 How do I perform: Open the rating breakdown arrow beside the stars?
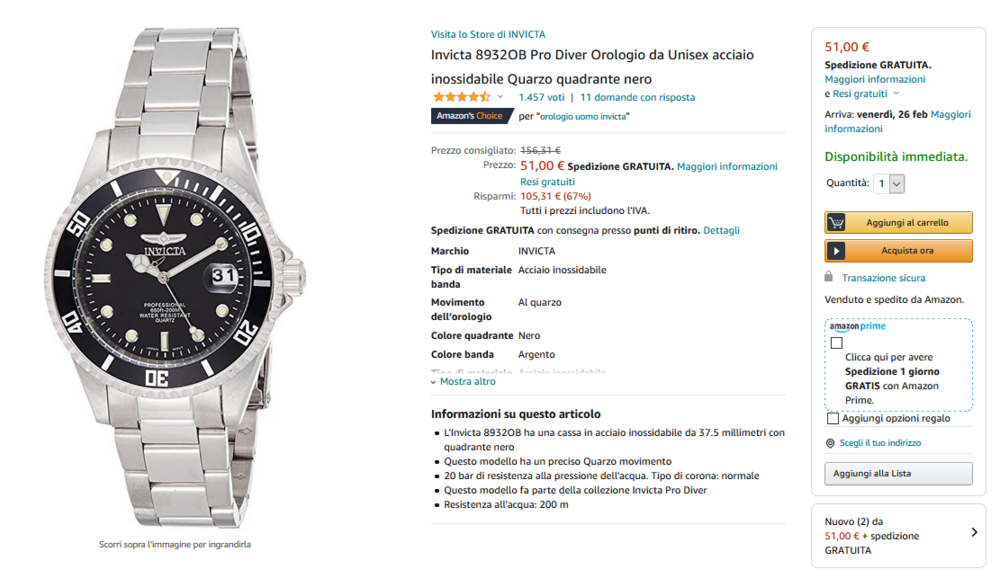[500, 97]
